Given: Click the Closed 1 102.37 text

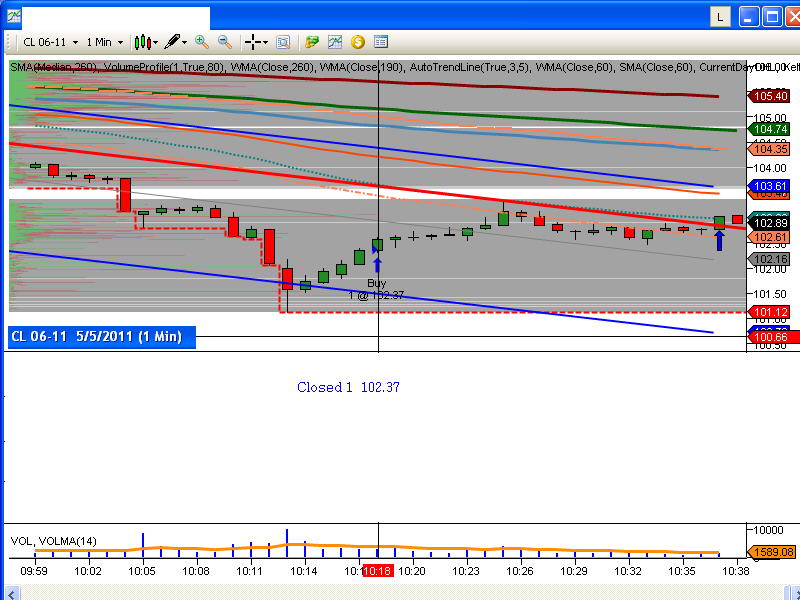Looking at the screenshot, I should point(348,387).
